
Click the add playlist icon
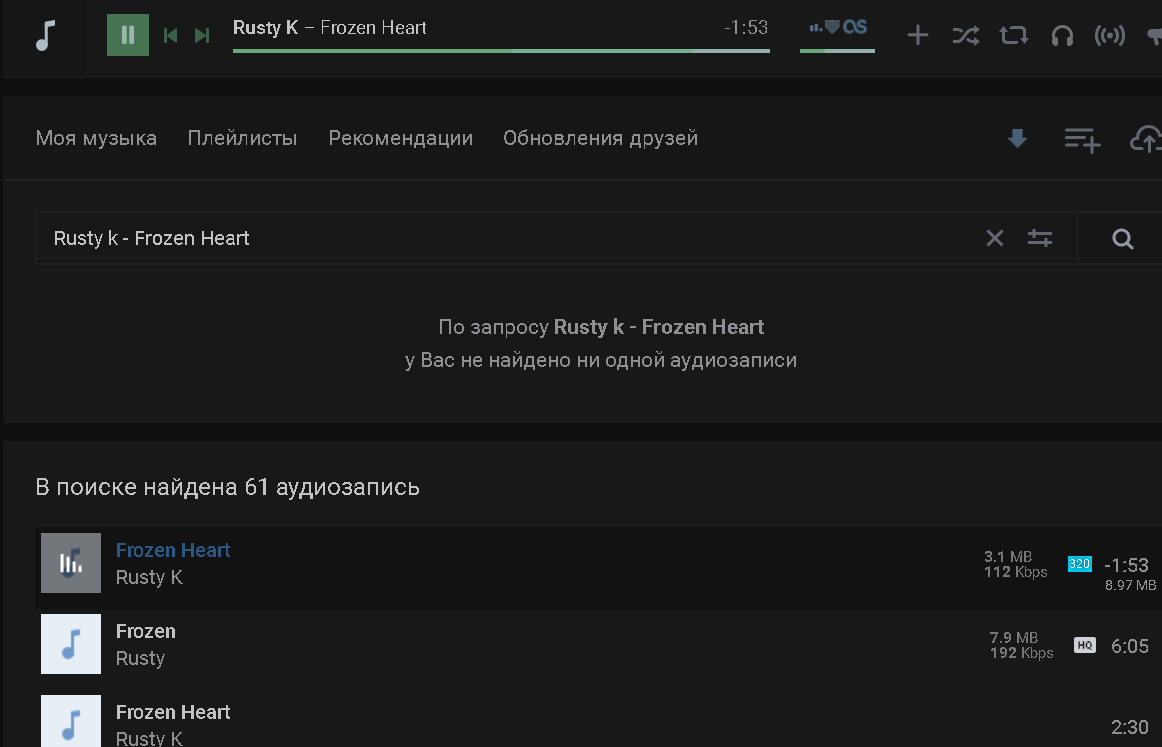tap(1082, 139)
